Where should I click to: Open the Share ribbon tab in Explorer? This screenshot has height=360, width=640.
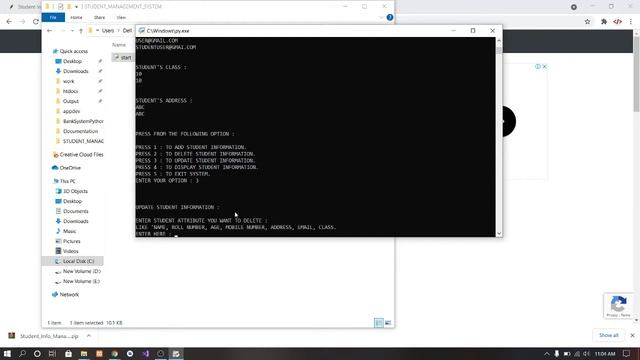pyautogui.click(x=99, y=18)
